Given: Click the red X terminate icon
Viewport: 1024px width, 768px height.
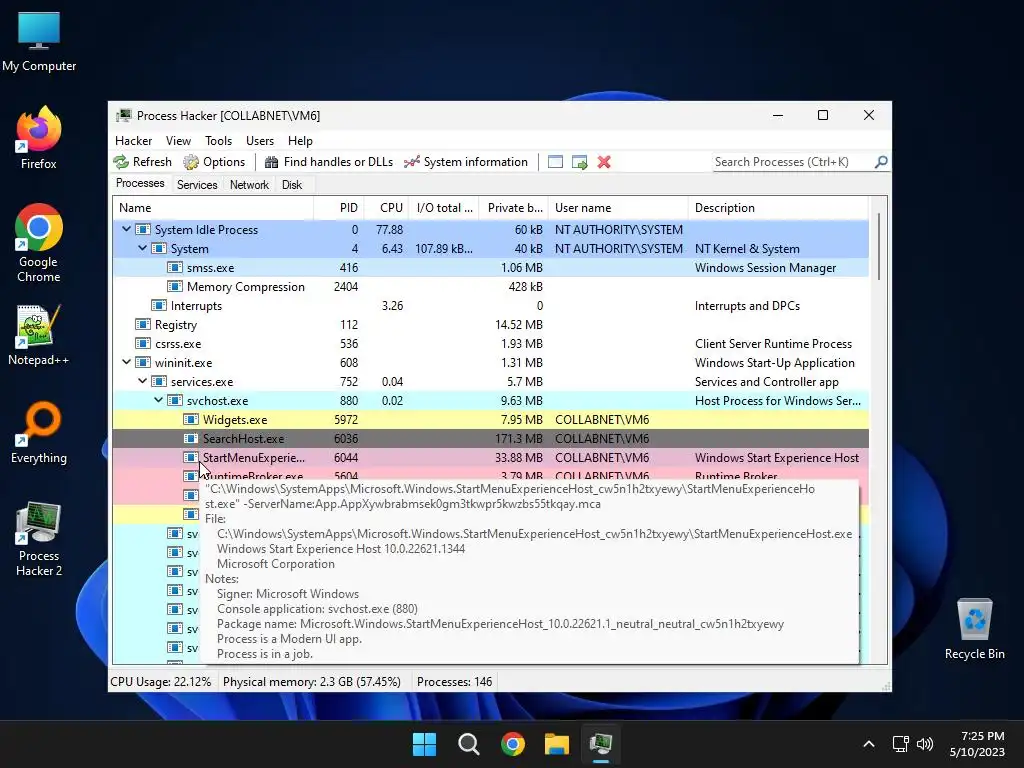Looking at the screenshot, I should pos(604,162).
